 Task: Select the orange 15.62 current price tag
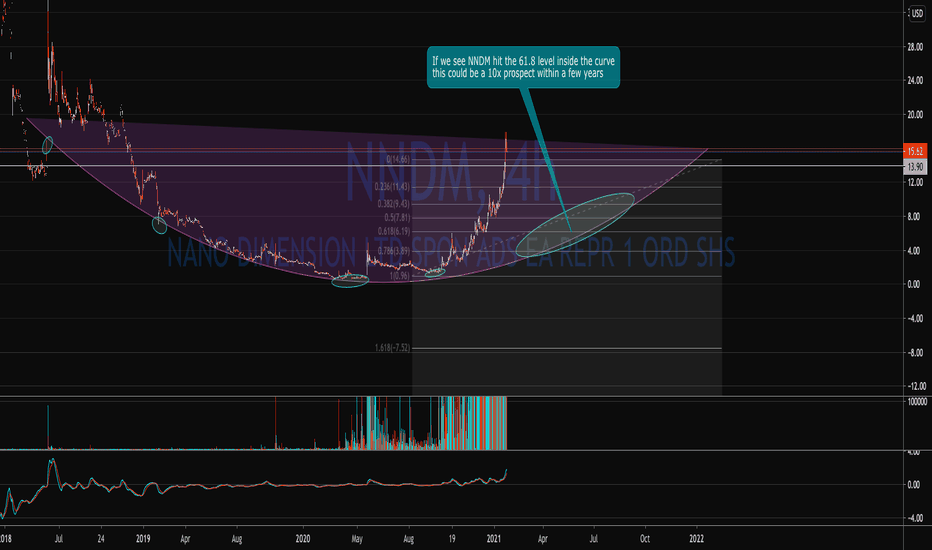click(x=915, y=151)
